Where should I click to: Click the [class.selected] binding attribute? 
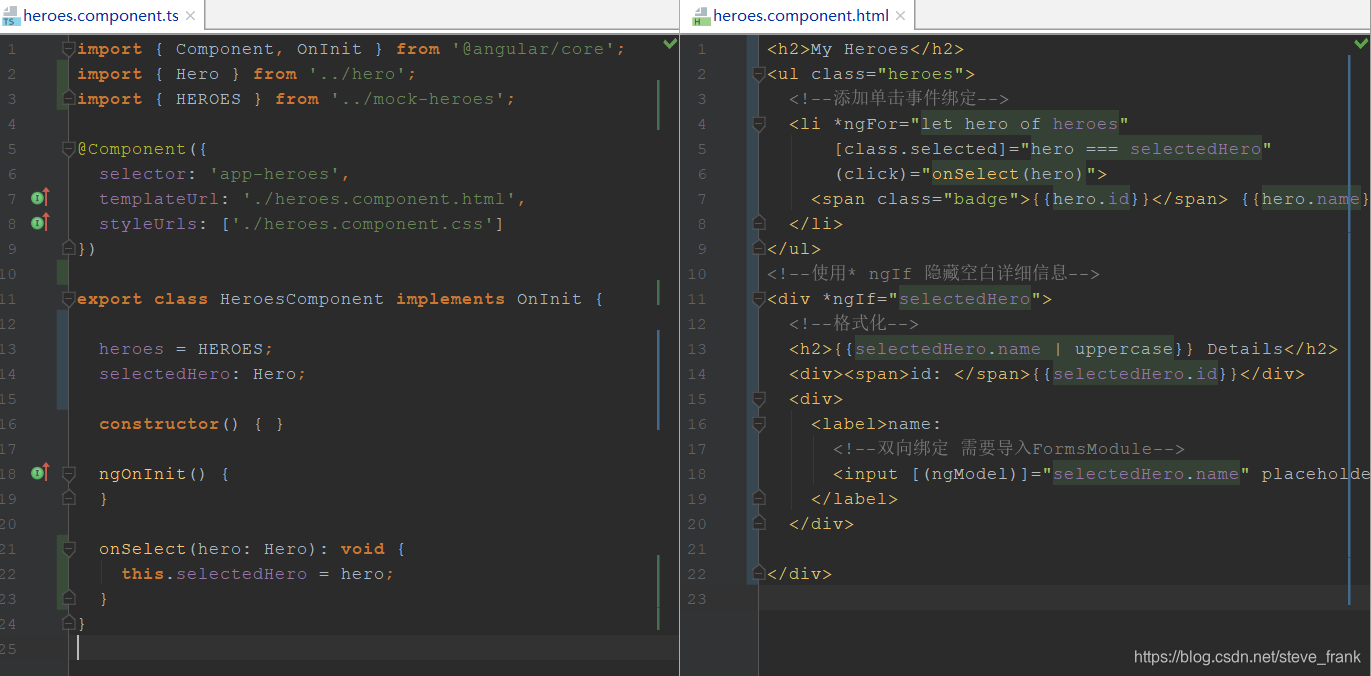click(x=926, y=149)
